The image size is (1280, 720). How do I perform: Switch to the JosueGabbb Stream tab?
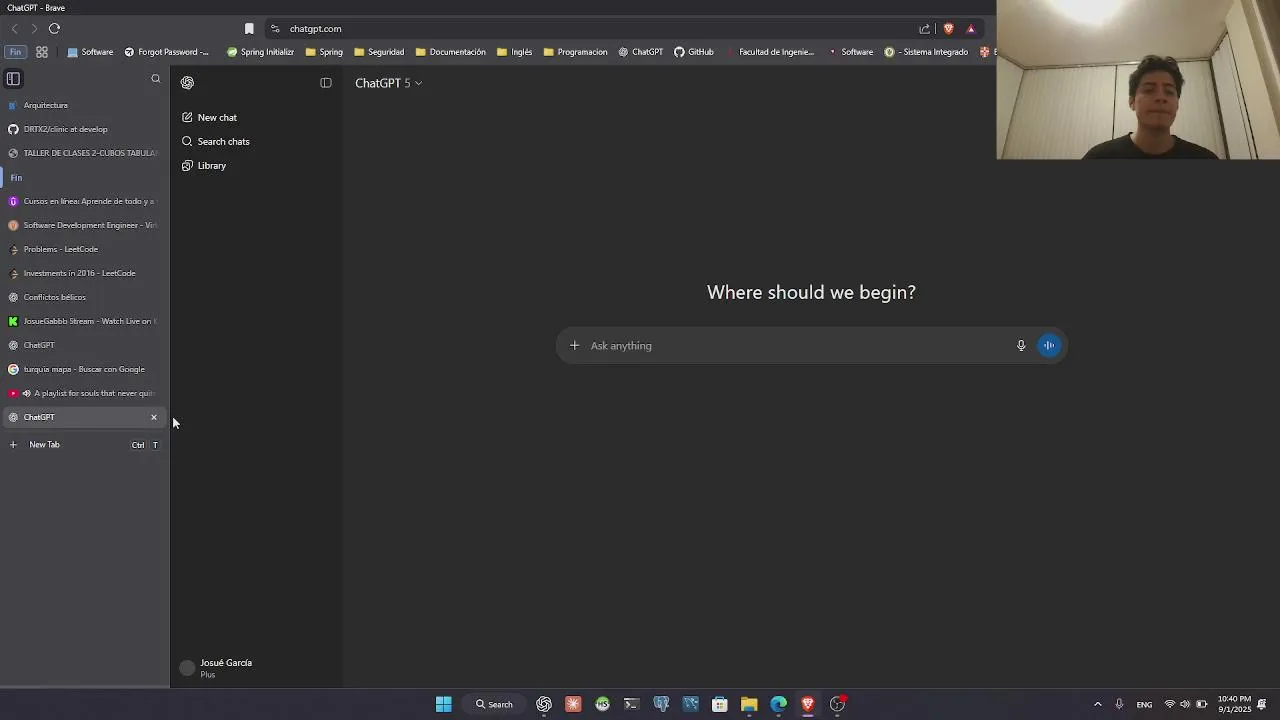pyautogui.click(x=84, y=321)
